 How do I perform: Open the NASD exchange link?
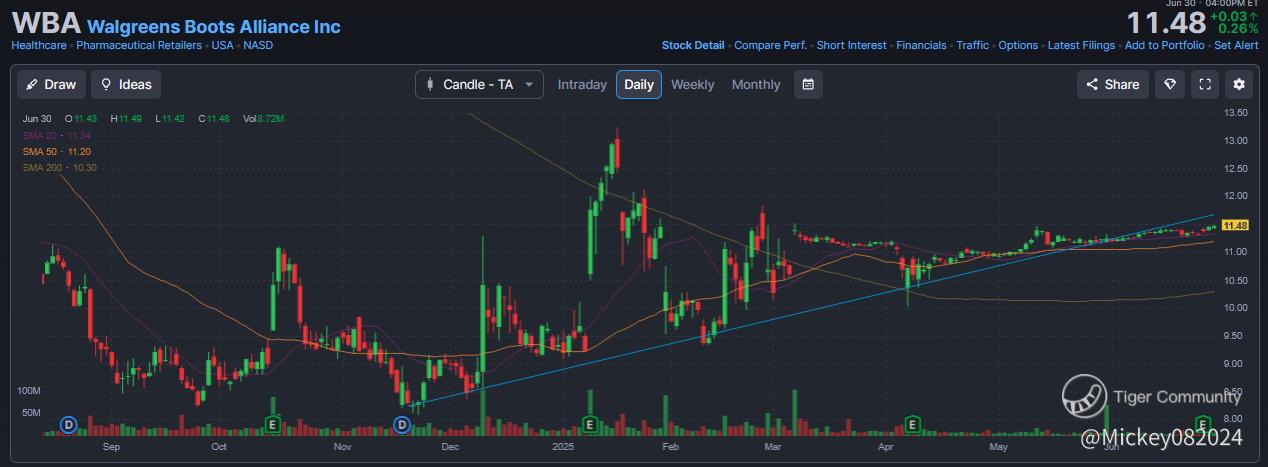click(x=257, y=45)
